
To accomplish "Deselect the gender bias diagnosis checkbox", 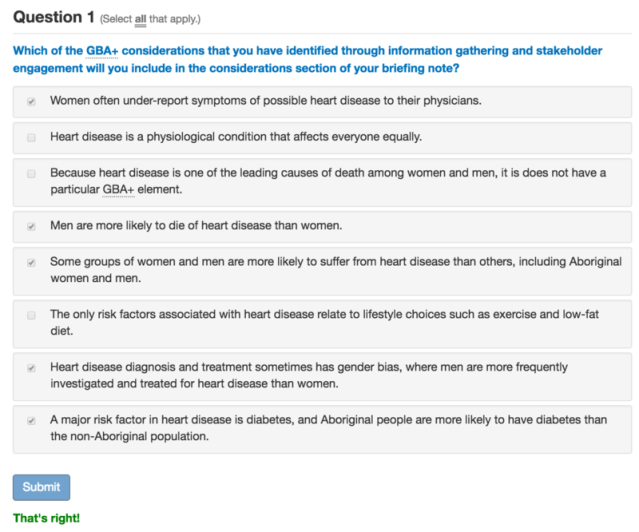I will (31, 368).
